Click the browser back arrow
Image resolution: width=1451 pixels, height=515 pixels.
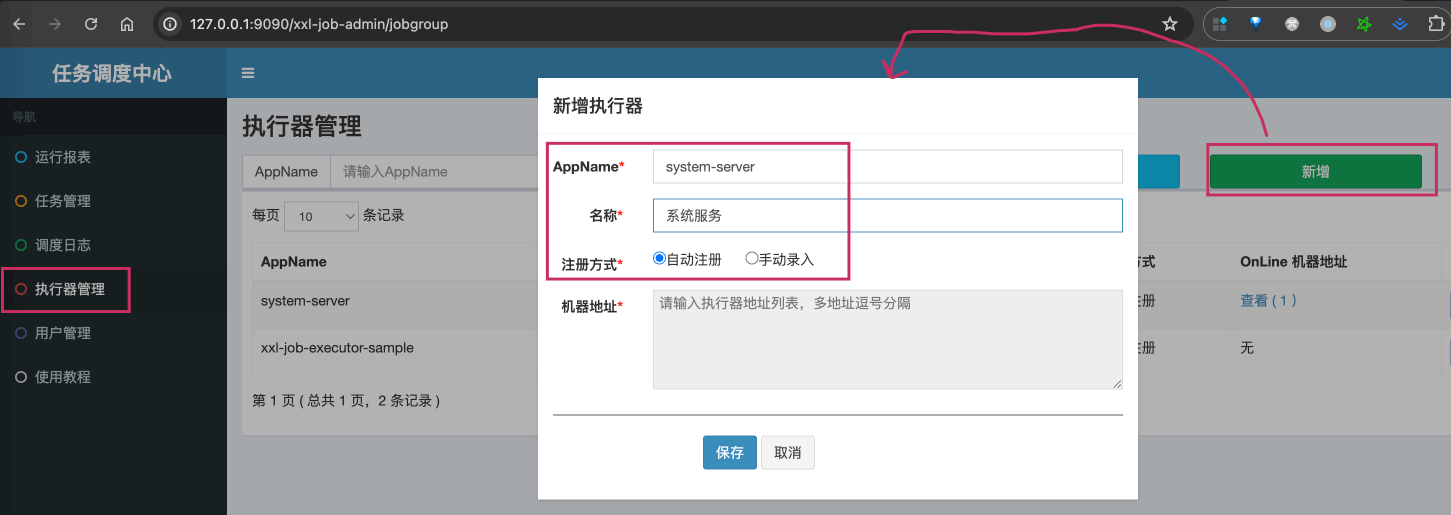21,24
